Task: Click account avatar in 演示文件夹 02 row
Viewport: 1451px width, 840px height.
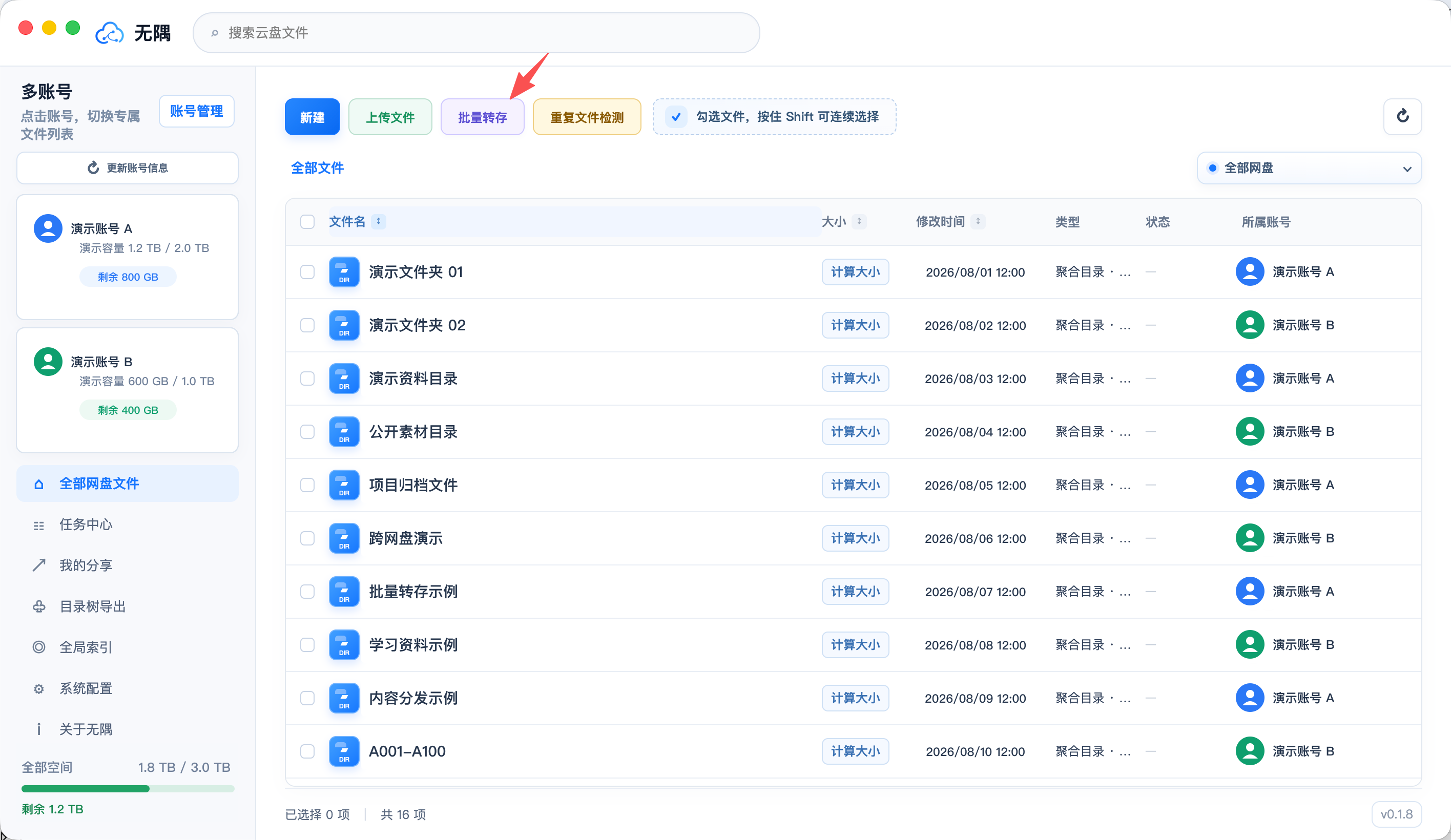Action: [x=1250, y=325]
